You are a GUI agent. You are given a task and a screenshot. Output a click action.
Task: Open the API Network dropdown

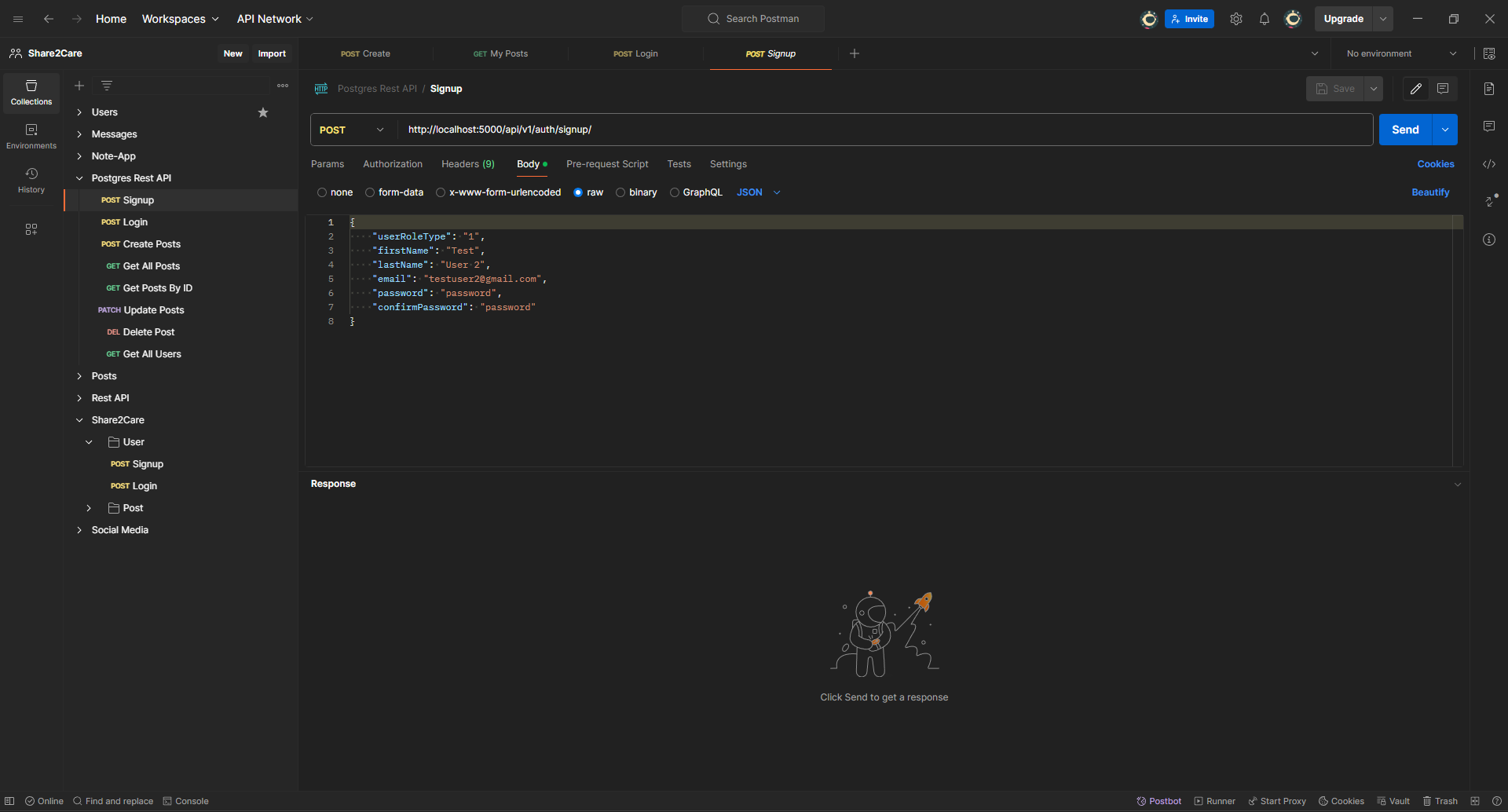(x=275, y=19)
